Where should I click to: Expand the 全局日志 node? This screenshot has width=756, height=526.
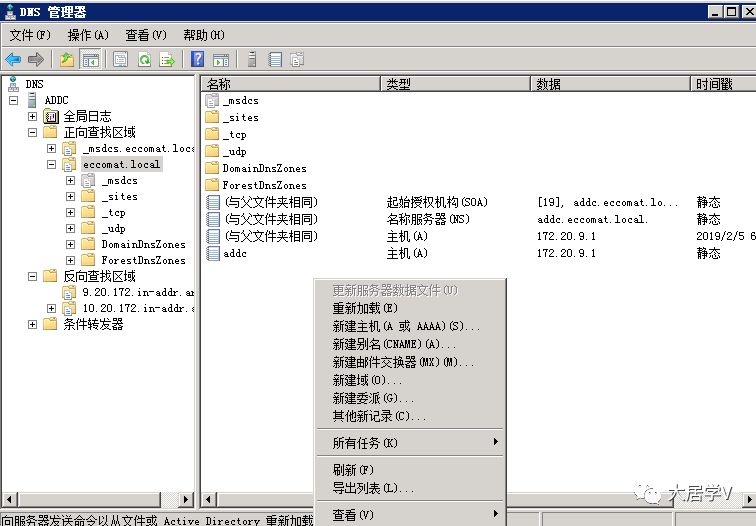click(x=32, y=116)
